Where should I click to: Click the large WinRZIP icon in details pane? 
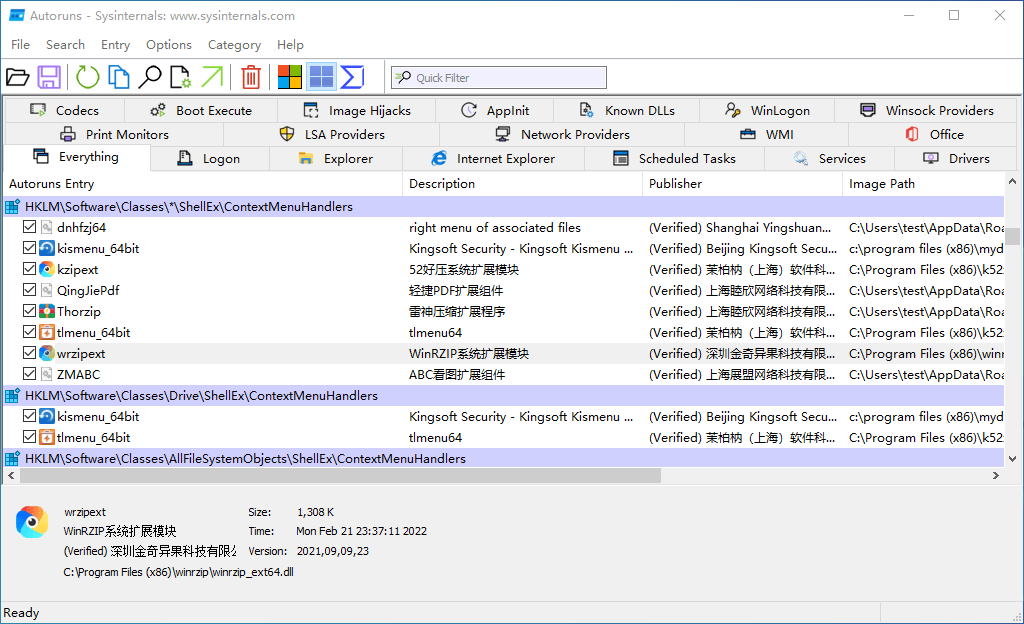(32, 522)
